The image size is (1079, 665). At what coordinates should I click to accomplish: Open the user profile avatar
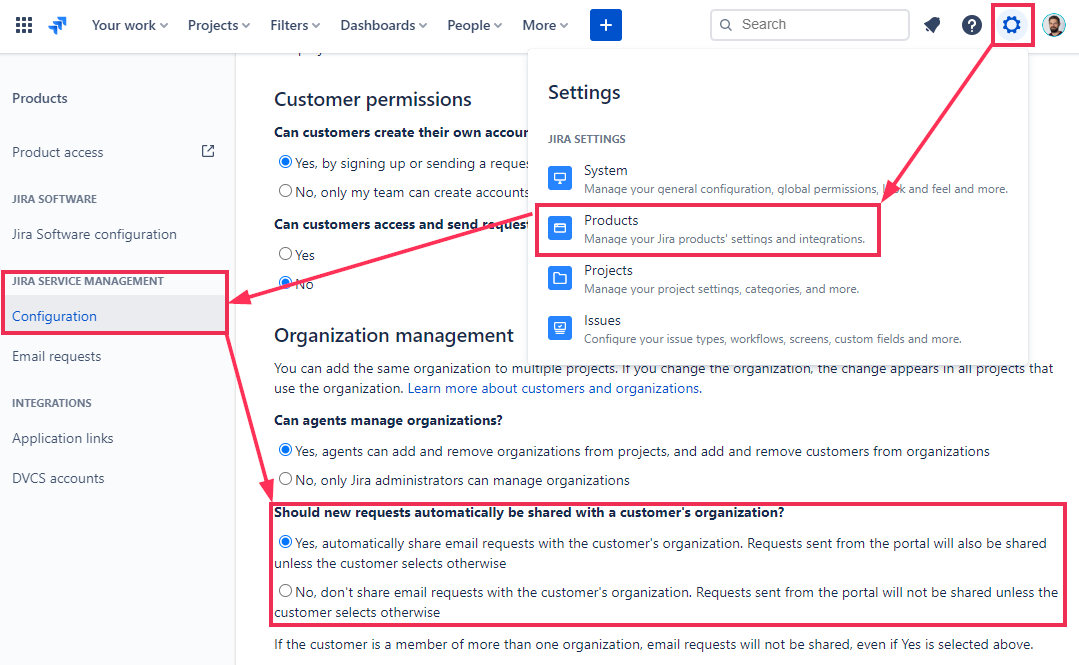point(1054,25)
